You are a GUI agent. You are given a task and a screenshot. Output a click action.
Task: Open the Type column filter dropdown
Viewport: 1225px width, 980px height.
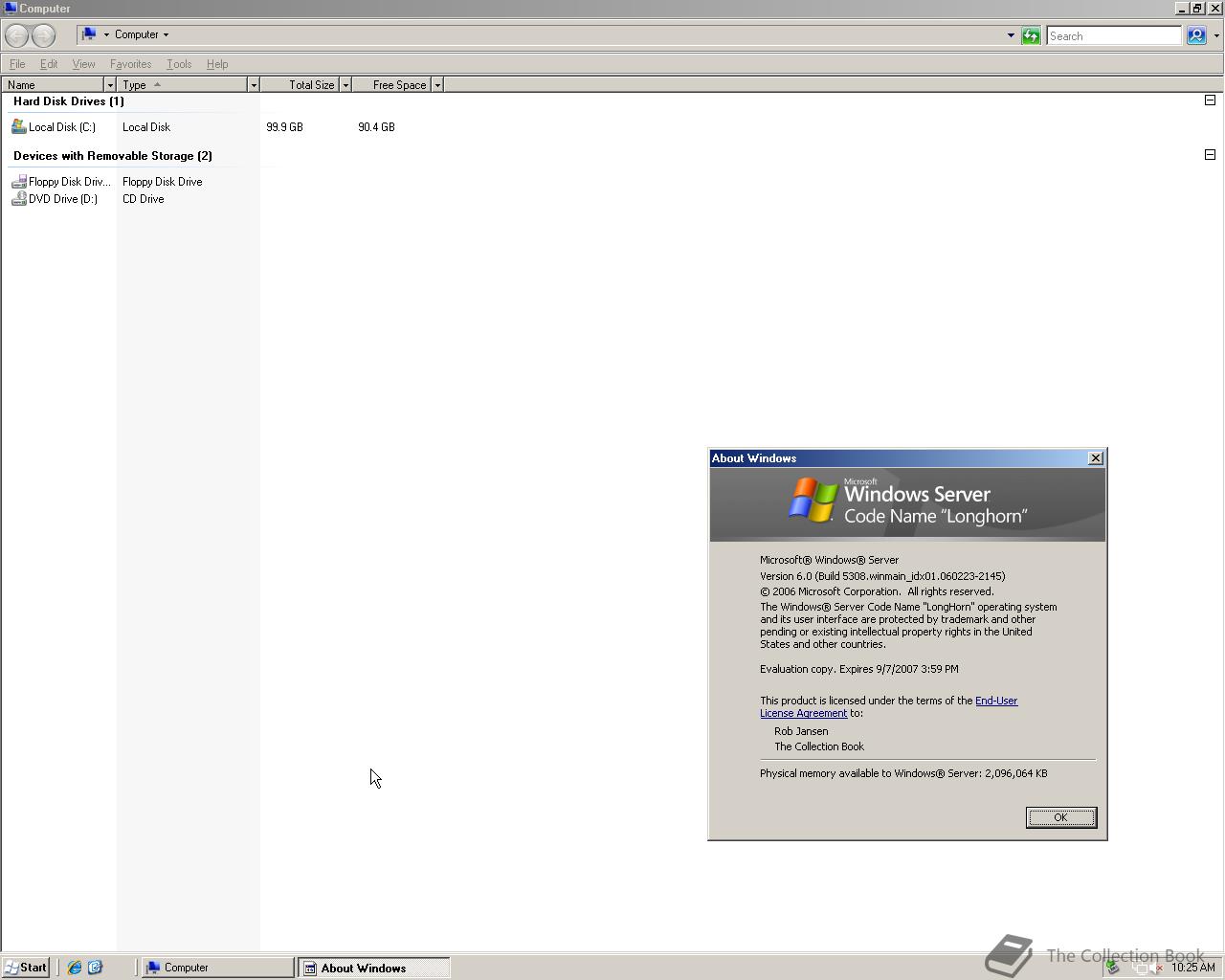254,85
